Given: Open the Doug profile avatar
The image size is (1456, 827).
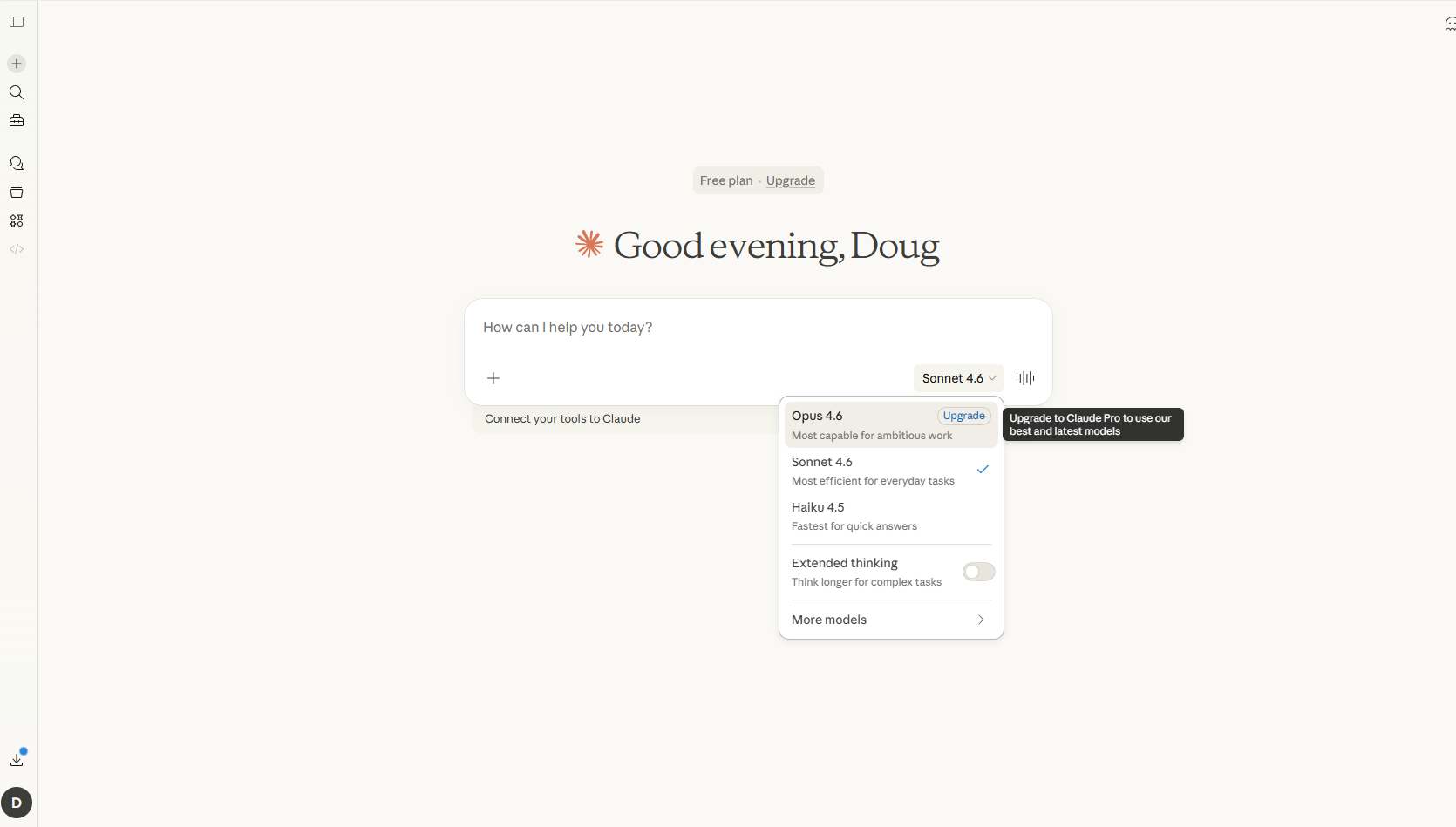Looking at the screenshot, I should [17, 803].
